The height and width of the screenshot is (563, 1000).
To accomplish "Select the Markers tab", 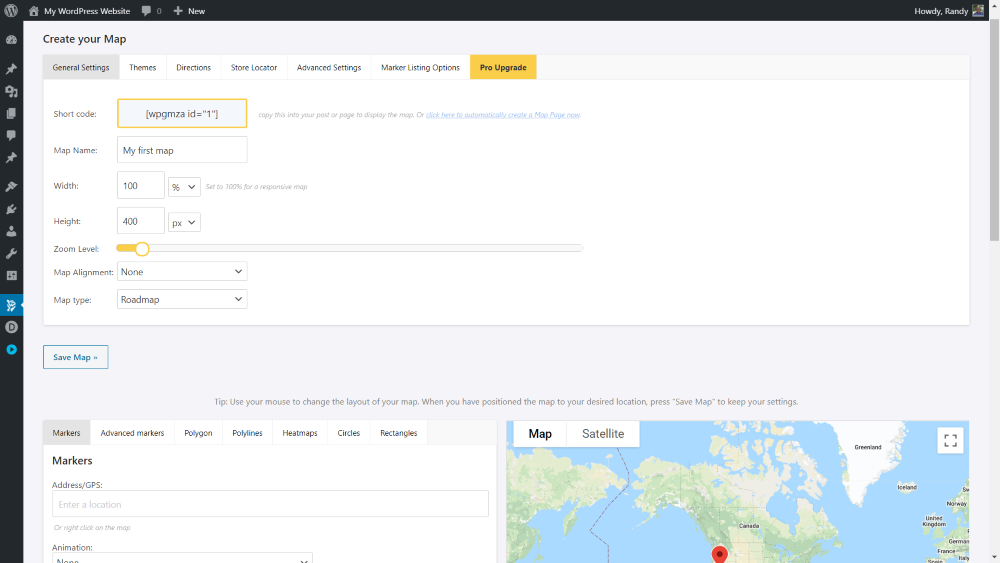I will pyautogui.click(x=66, y=433).
